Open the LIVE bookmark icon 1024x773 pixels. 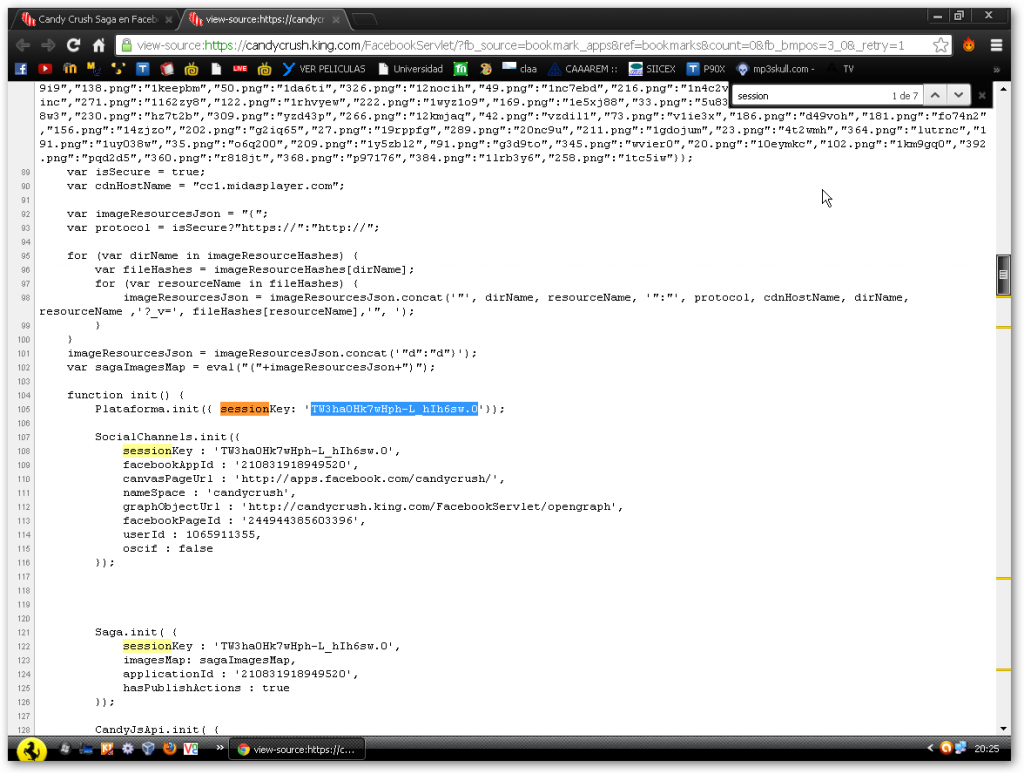tap(240, 69)
